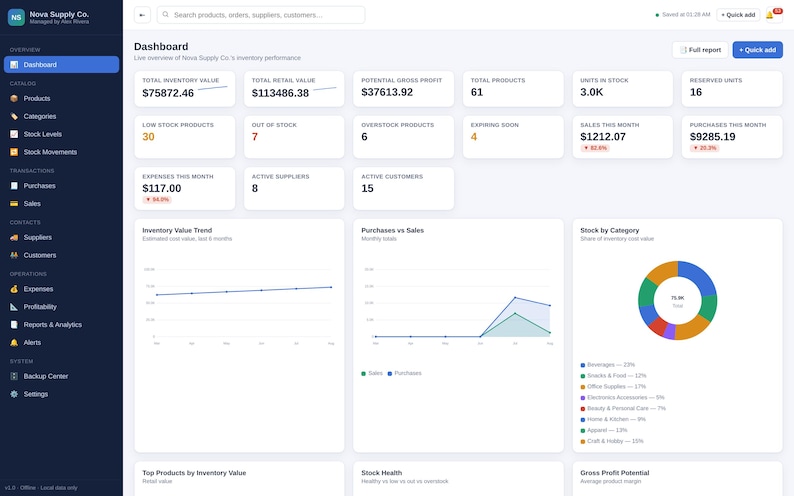
Task: Click the small Quick add button in top bar
Action: (x=738, y=15)
